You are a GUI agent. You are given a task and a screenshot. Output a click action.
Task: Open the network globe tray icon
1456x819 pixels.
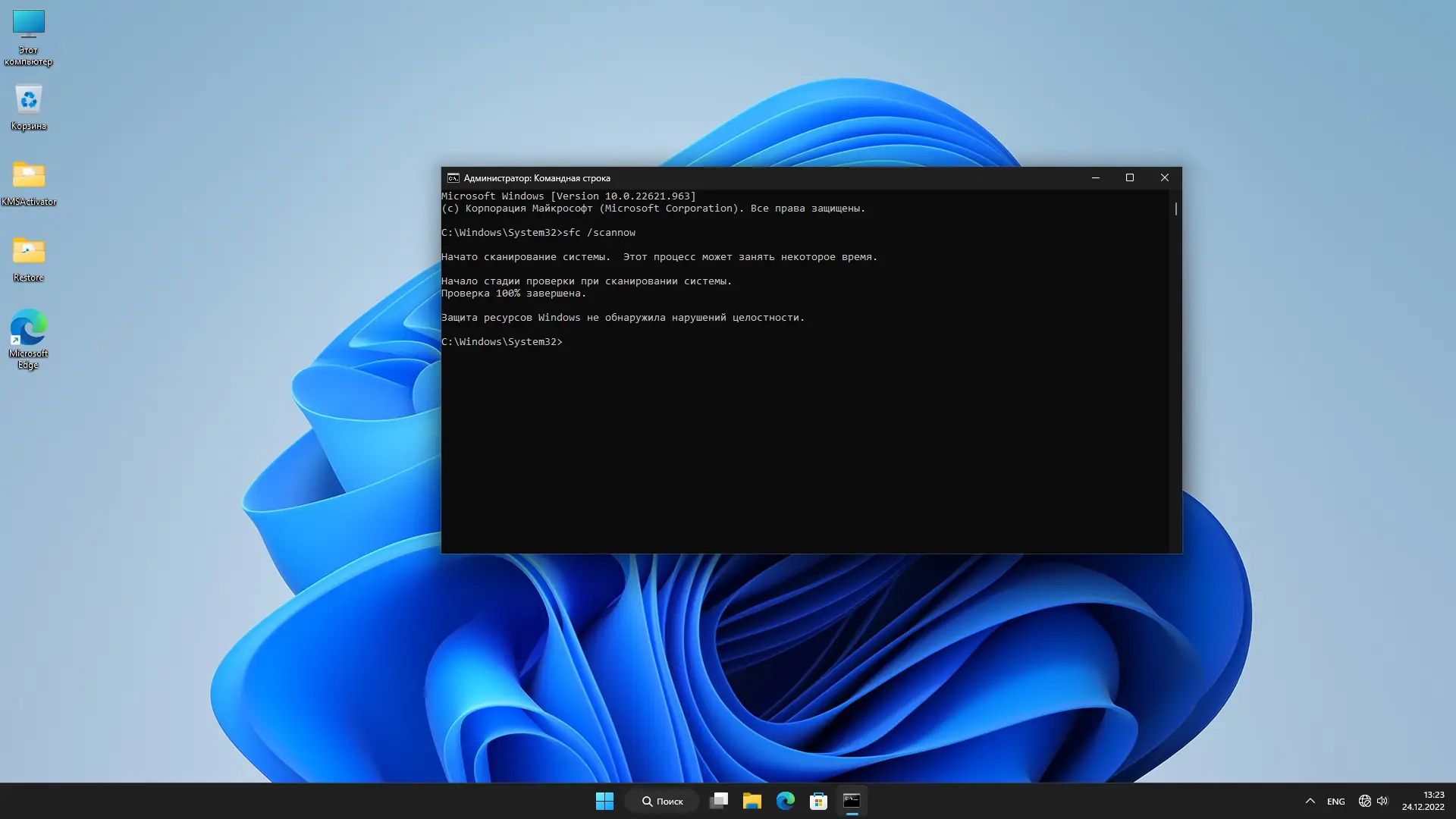tap(1364, 801)
